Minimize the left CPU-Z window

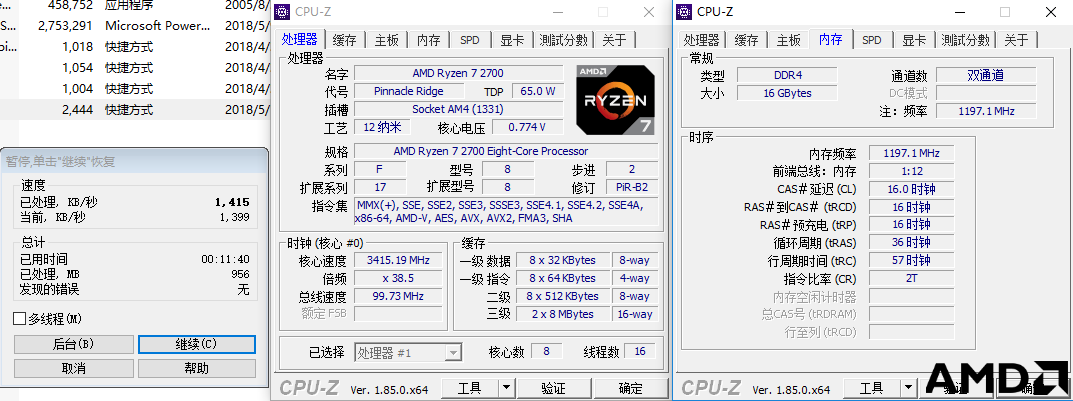point(560,12)
